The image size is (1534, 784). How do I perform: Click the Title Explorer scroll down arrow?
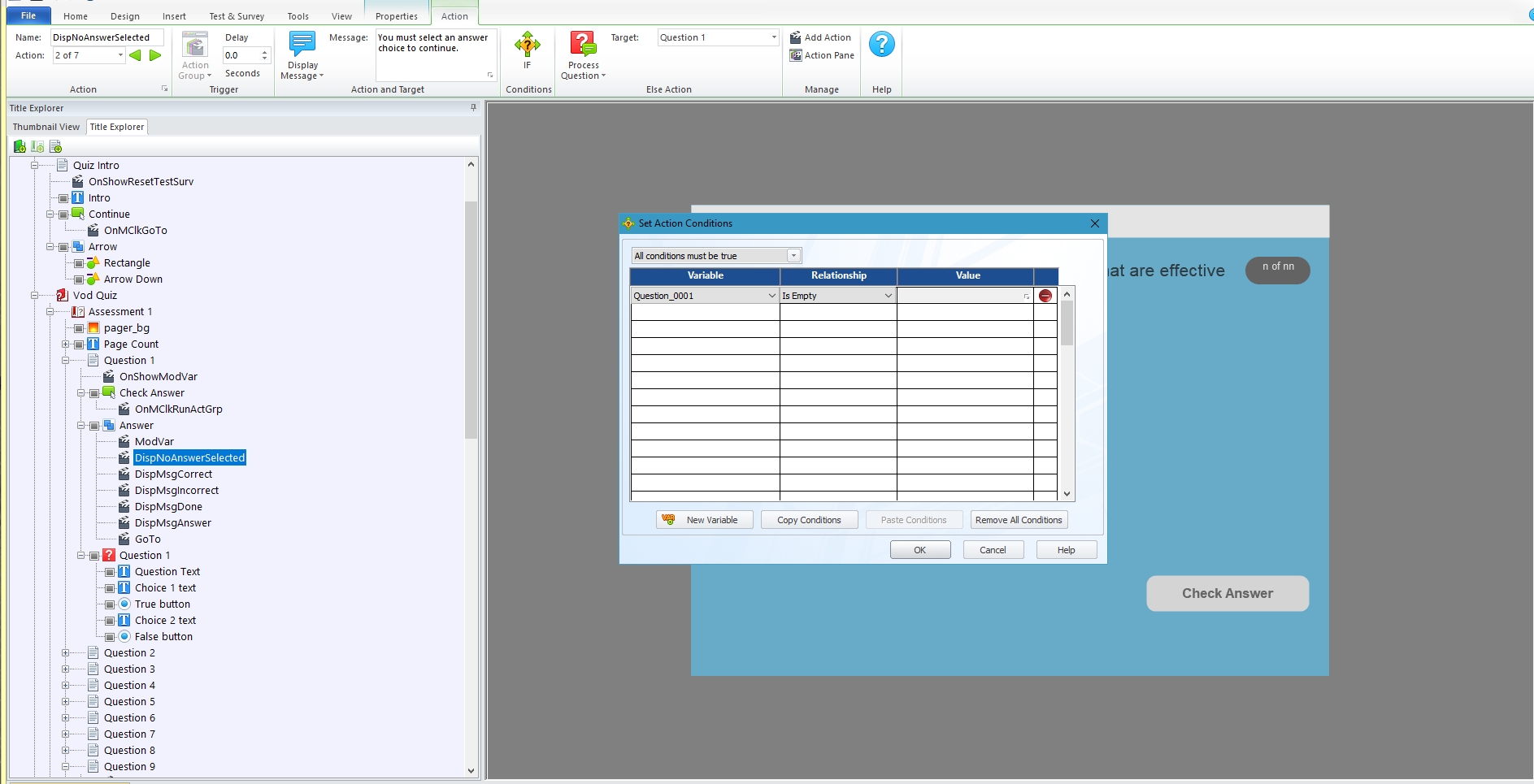pyautogui.click(x=471, y=770)
